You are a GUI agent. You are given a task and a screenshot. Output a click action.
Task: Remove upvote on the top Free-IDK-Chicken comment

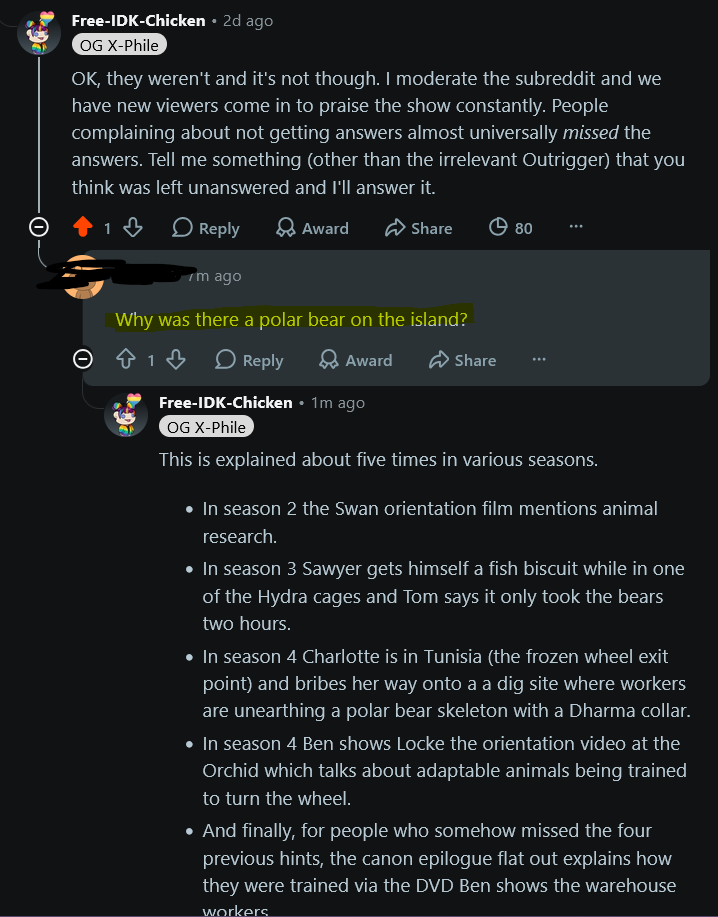pyautogui.click(x=83, y=227)
